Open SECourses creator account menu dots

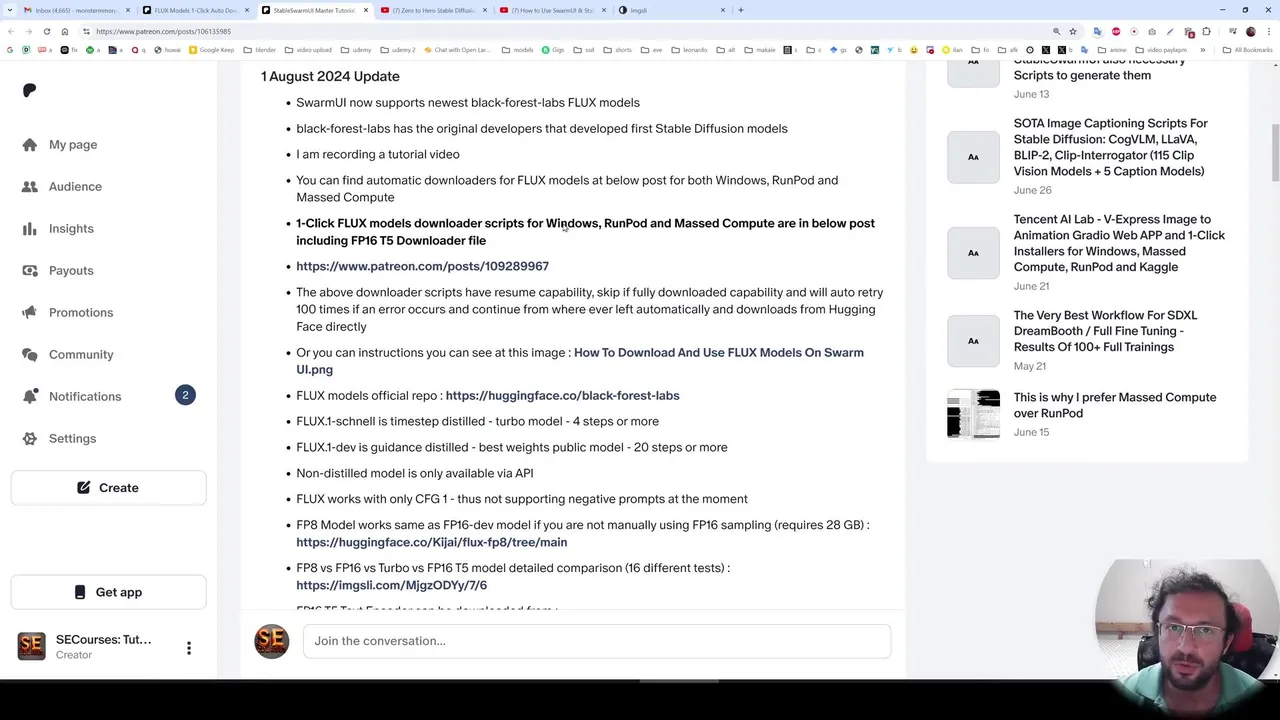[188, 648]
